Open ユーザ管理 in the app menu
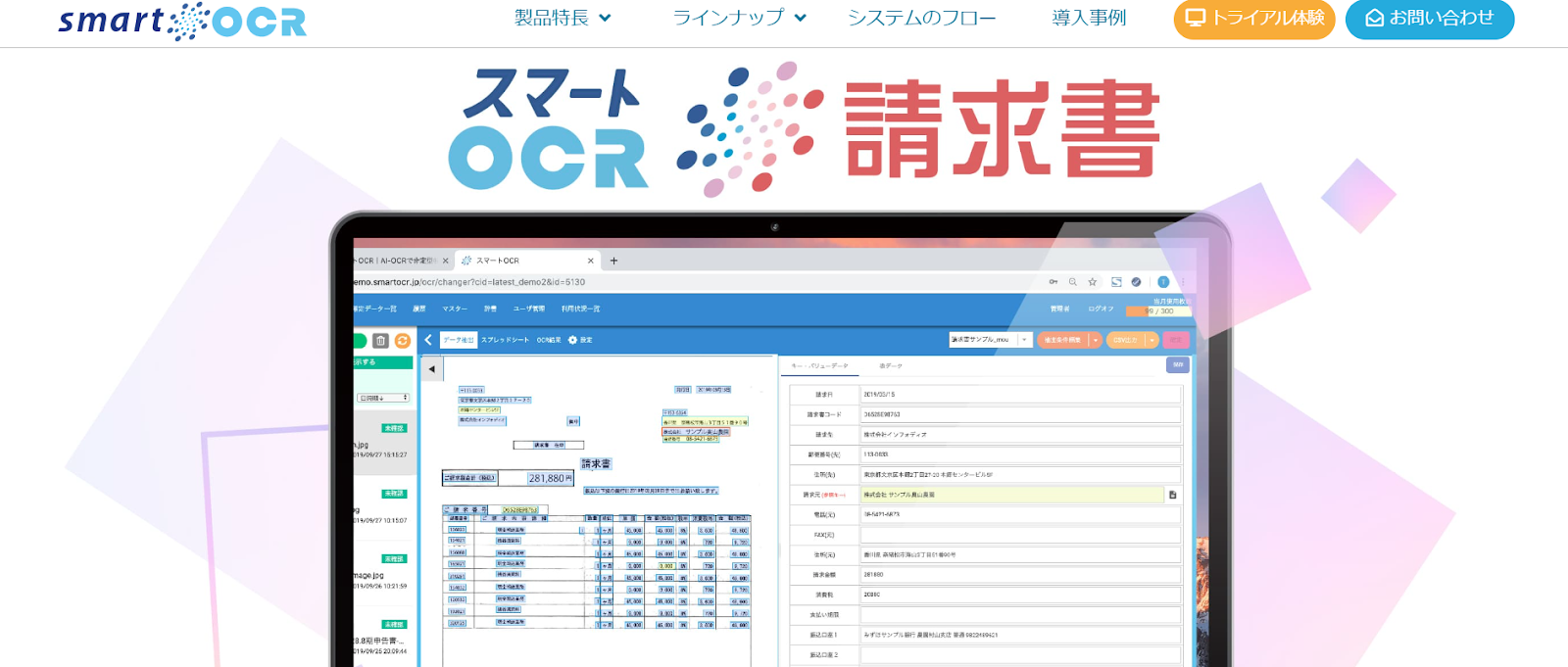This screenshot has width=1568, height=667. click(529, 309)
